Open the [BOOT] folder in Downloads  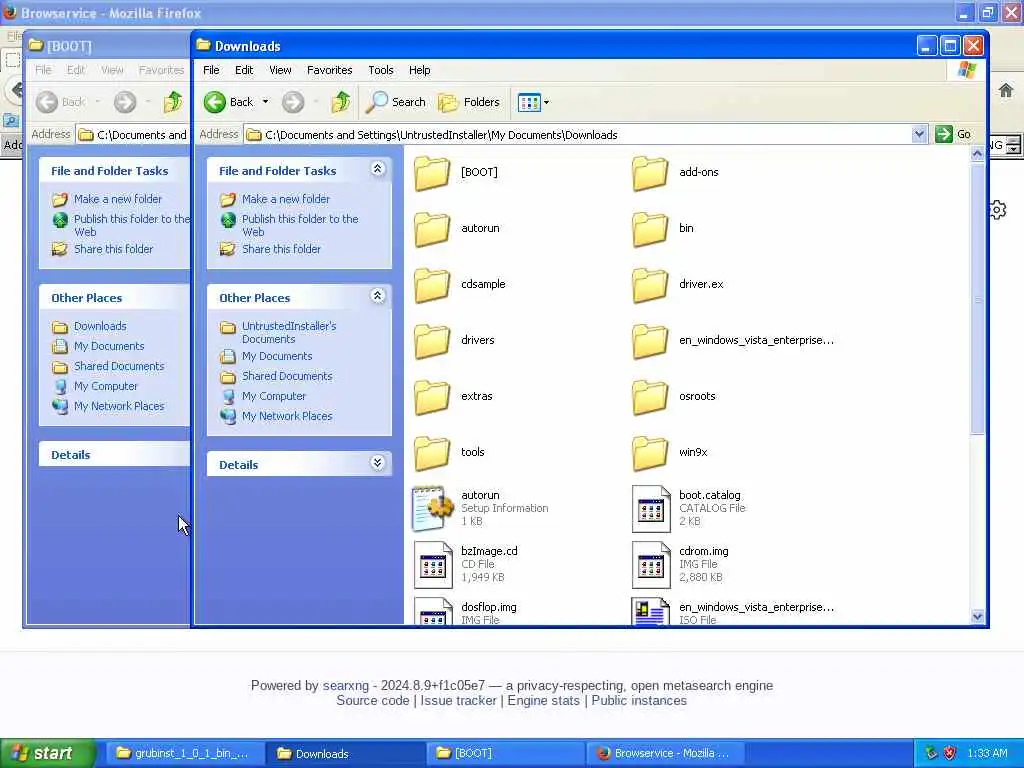click(x=456, y=172)
